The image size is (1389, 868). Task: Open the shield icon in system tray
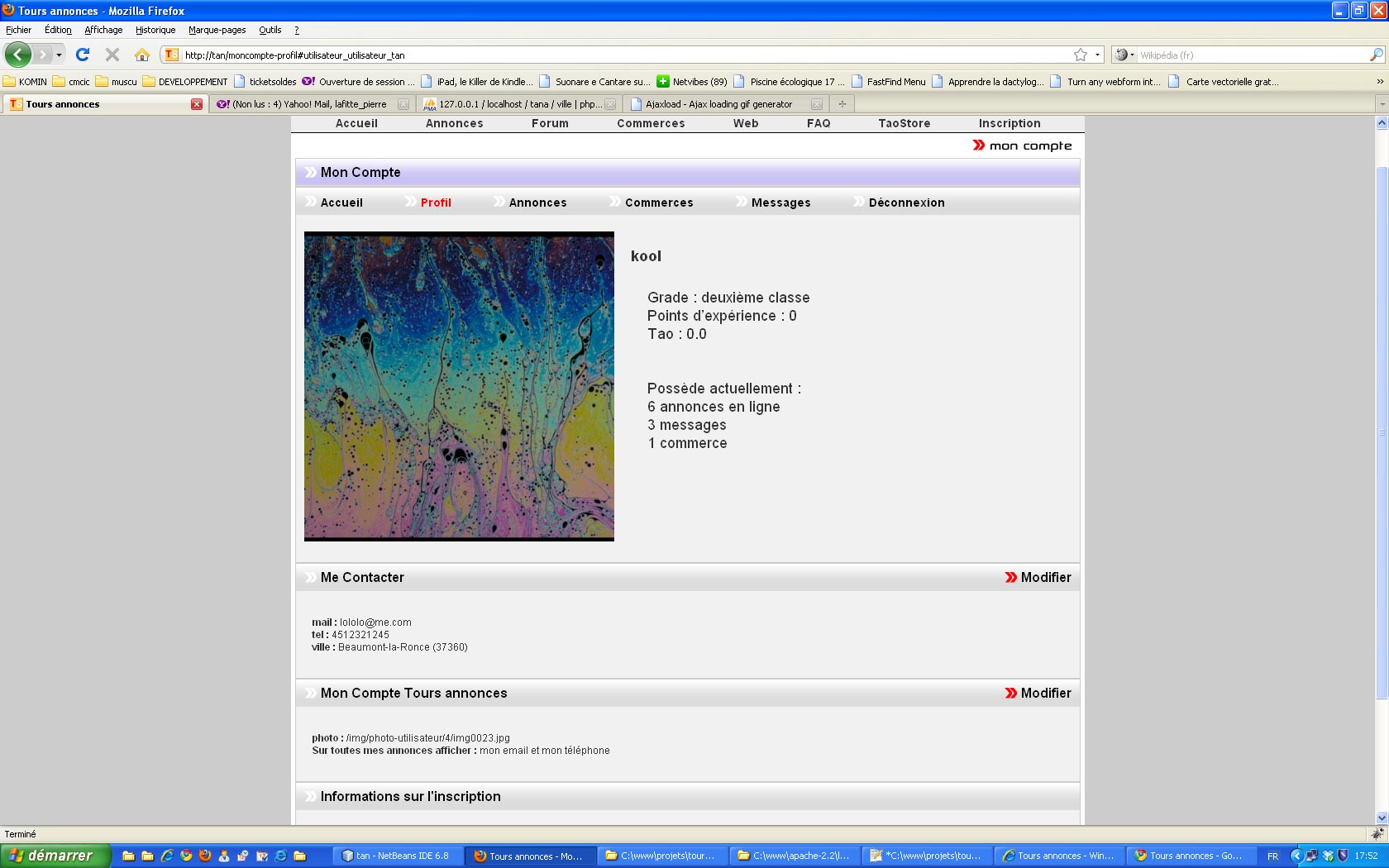coord(1344,856)
